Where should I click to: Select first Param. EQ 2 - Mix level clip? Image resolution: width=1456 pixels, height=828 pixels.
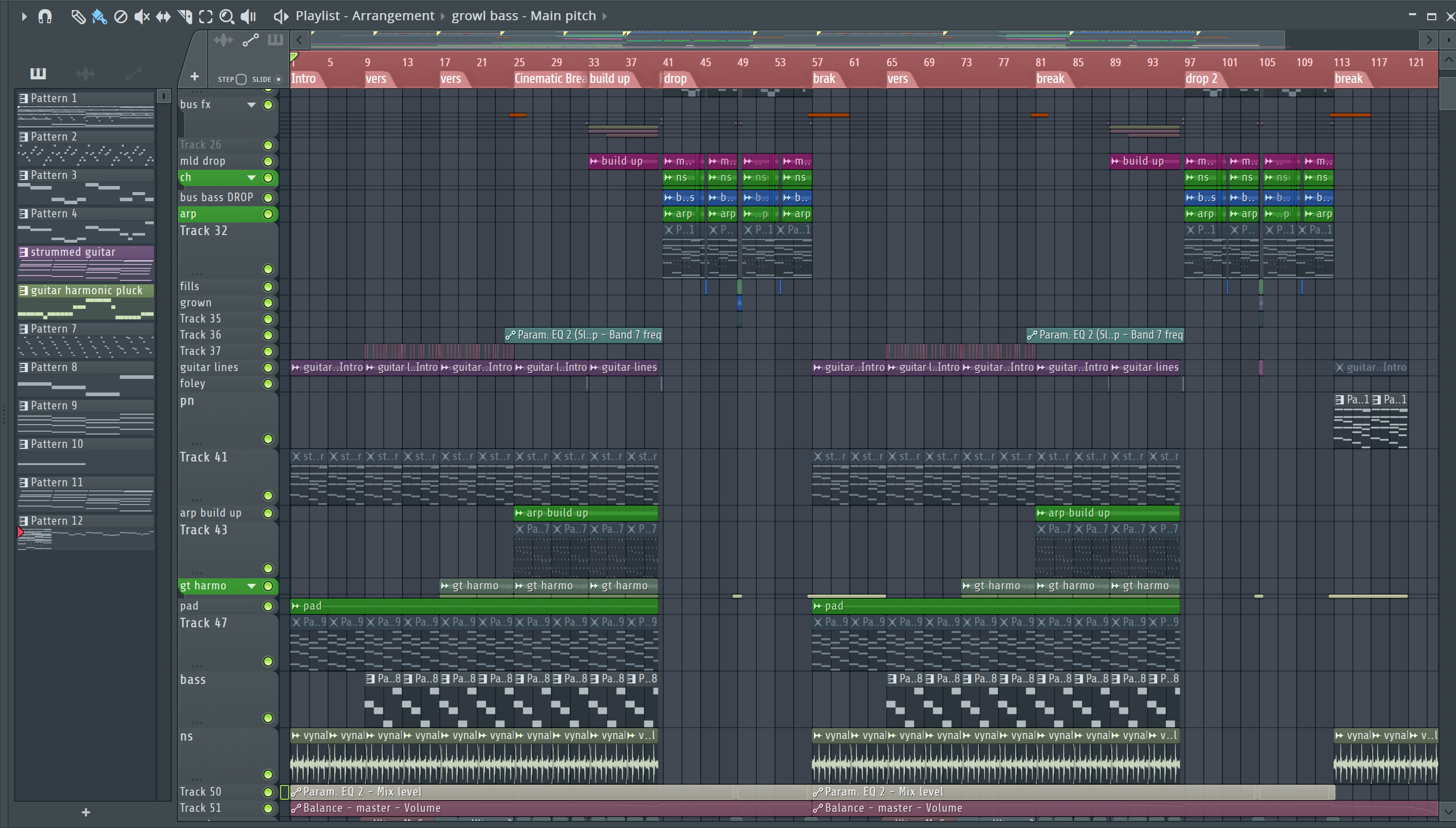tap(550, 792)
